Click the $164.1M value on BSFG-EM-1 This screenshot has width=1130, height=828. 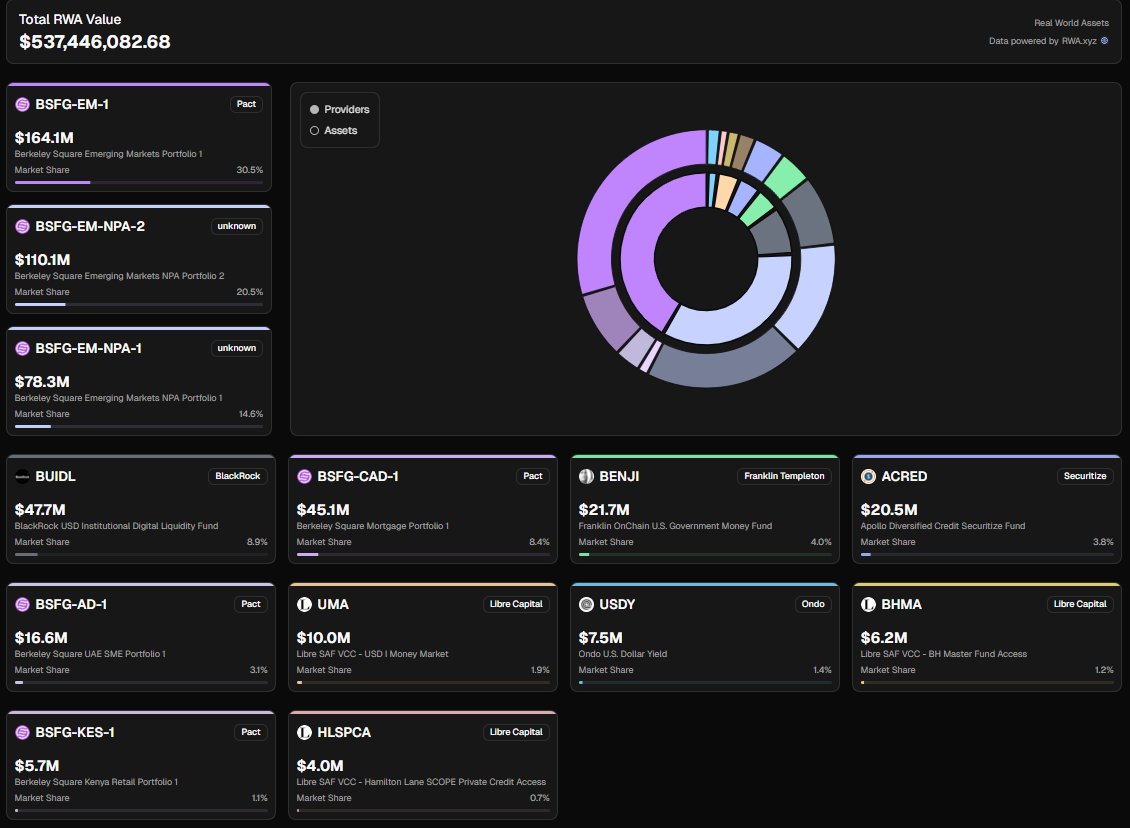click(44, 138)
